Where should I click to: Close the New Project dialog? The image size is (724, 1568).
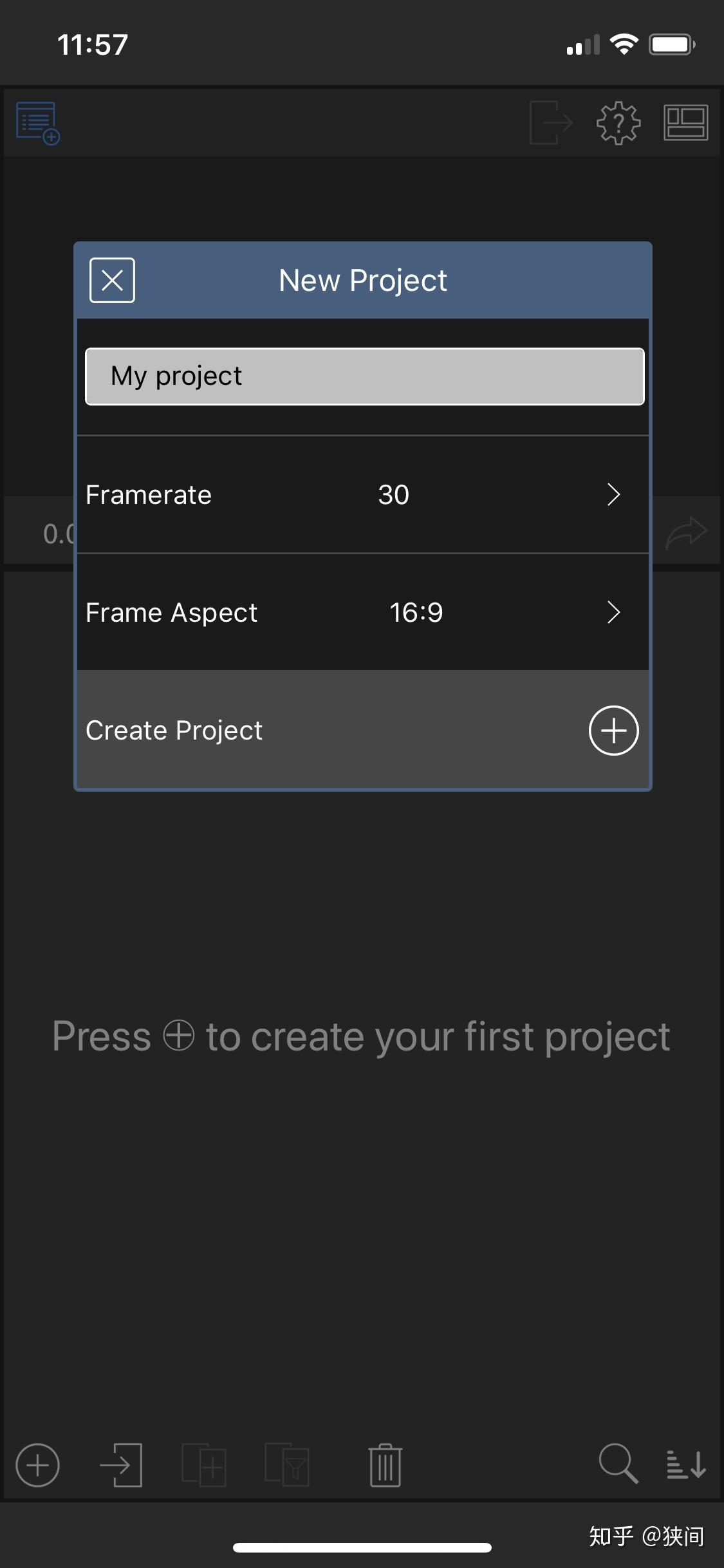tap(112, 280)
